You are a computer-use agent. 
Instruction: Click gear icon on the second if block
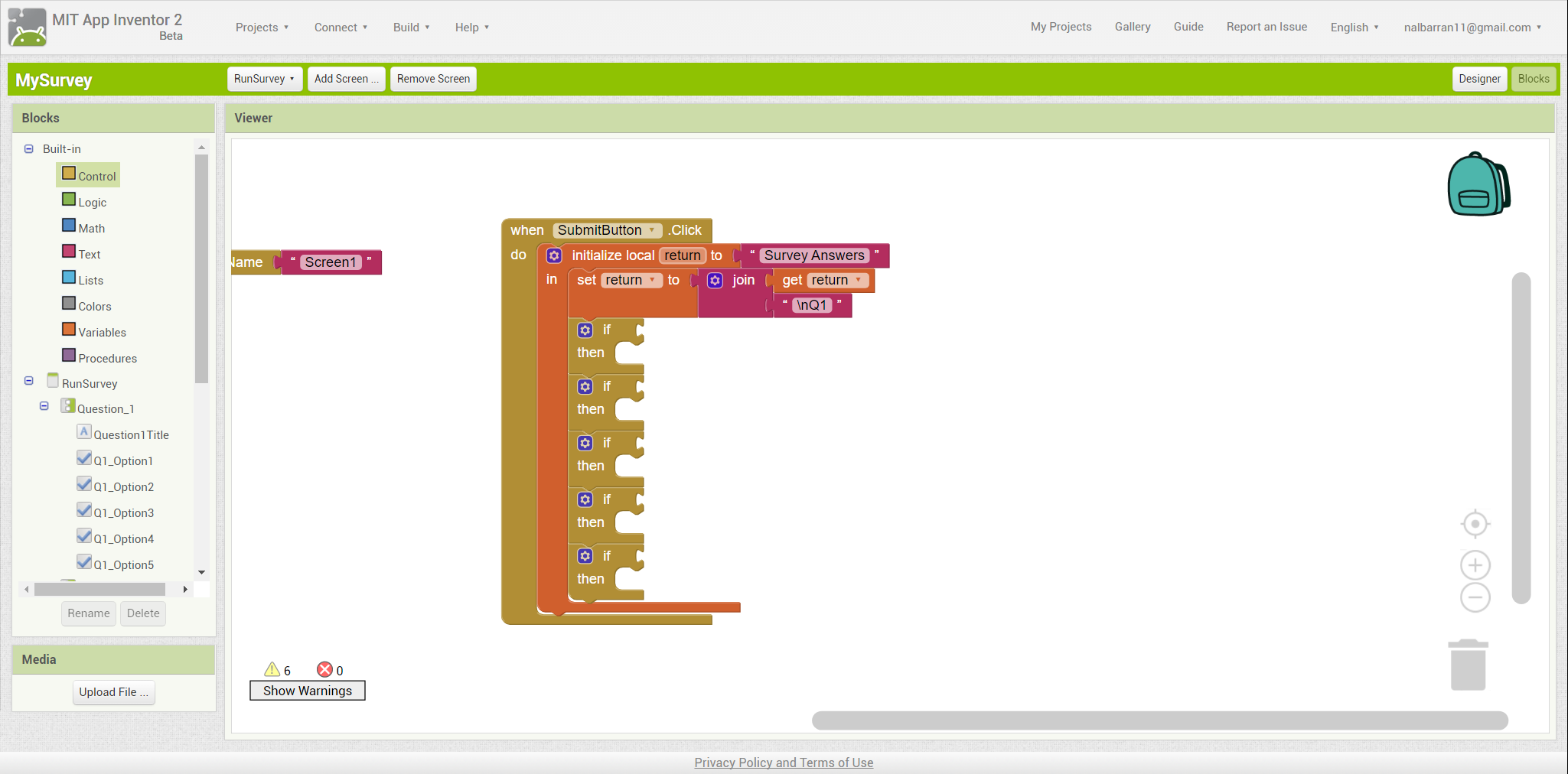585,387
